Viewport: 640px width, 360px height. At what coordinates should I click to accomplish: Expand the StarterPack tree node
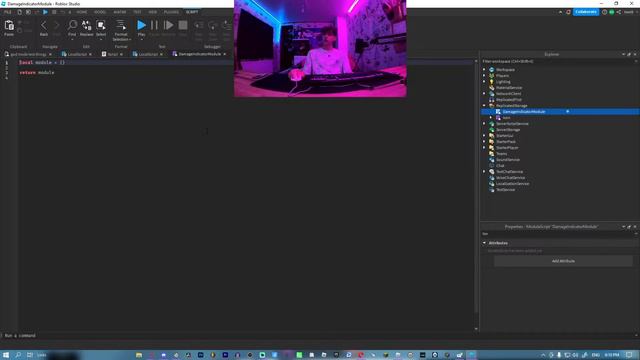(x=484, y=142)
